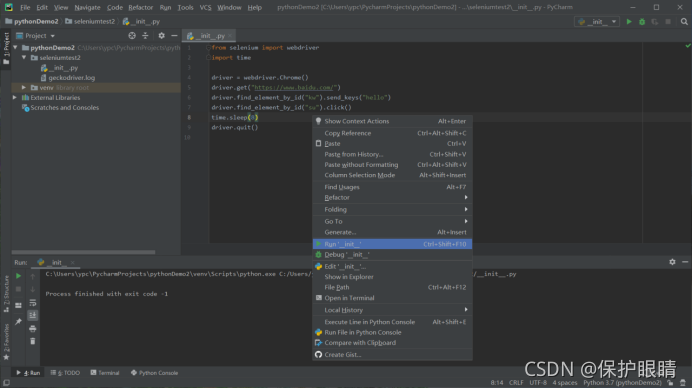Click the lock icon in status bar

[x=670, y=383]
